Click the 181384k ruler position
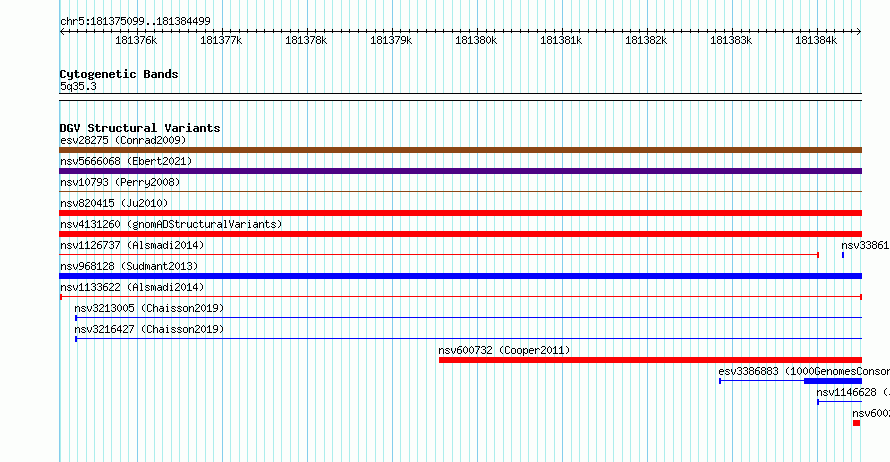 [816, 40]
